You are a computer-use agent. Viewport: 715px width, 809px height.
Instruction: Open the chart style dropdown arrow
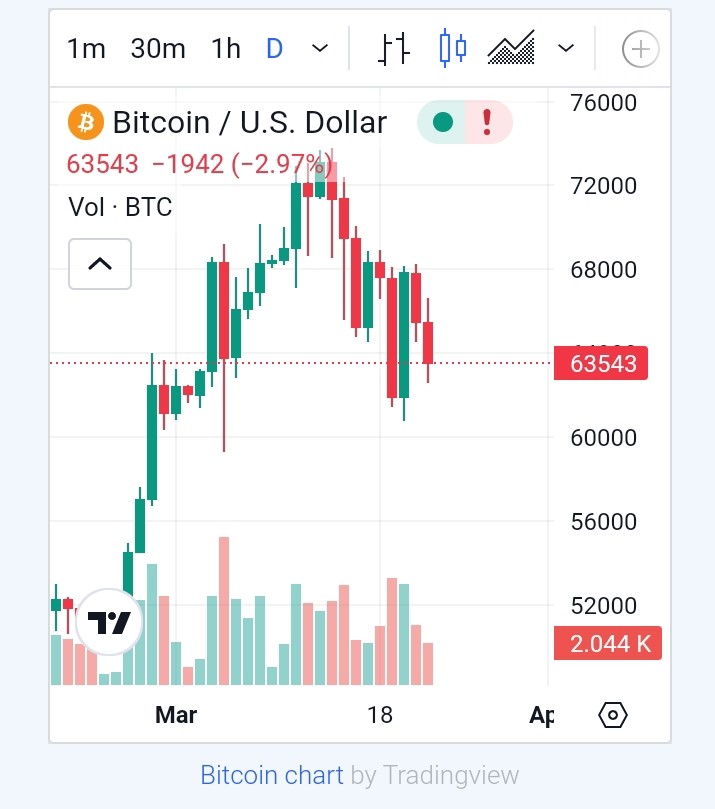point(566,48)
